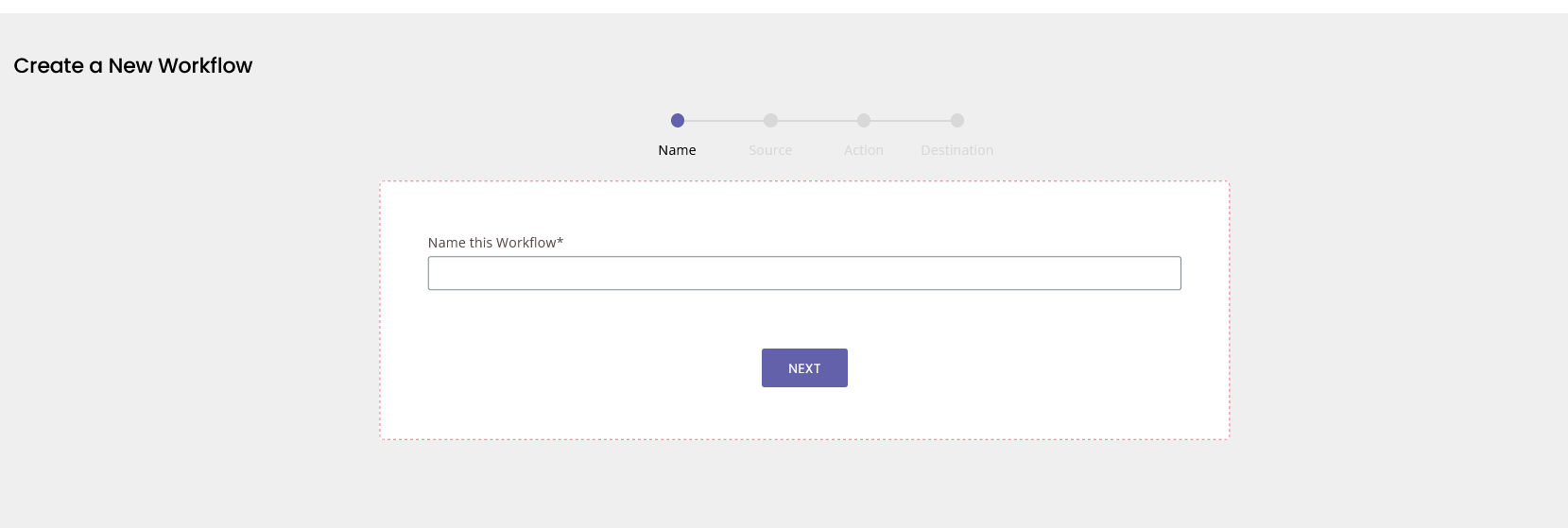
Task: Click the connector line between Action and Destination
Action: [x=910, y=120]
